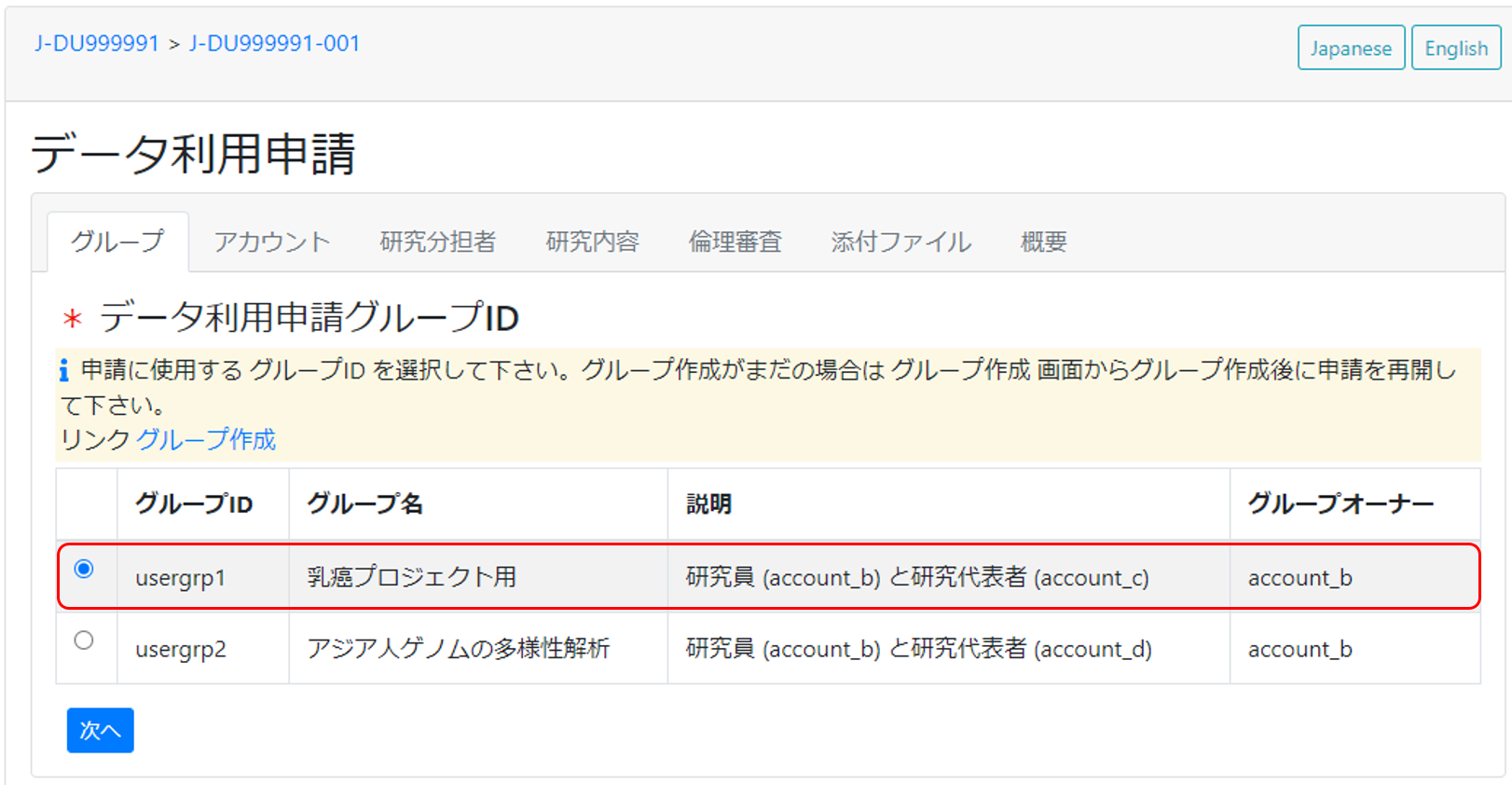Image resolution: width=1512 pixels, height=785 pixels.
Task: Switch to the 倫理審査 tab
Action: (735, 241)
